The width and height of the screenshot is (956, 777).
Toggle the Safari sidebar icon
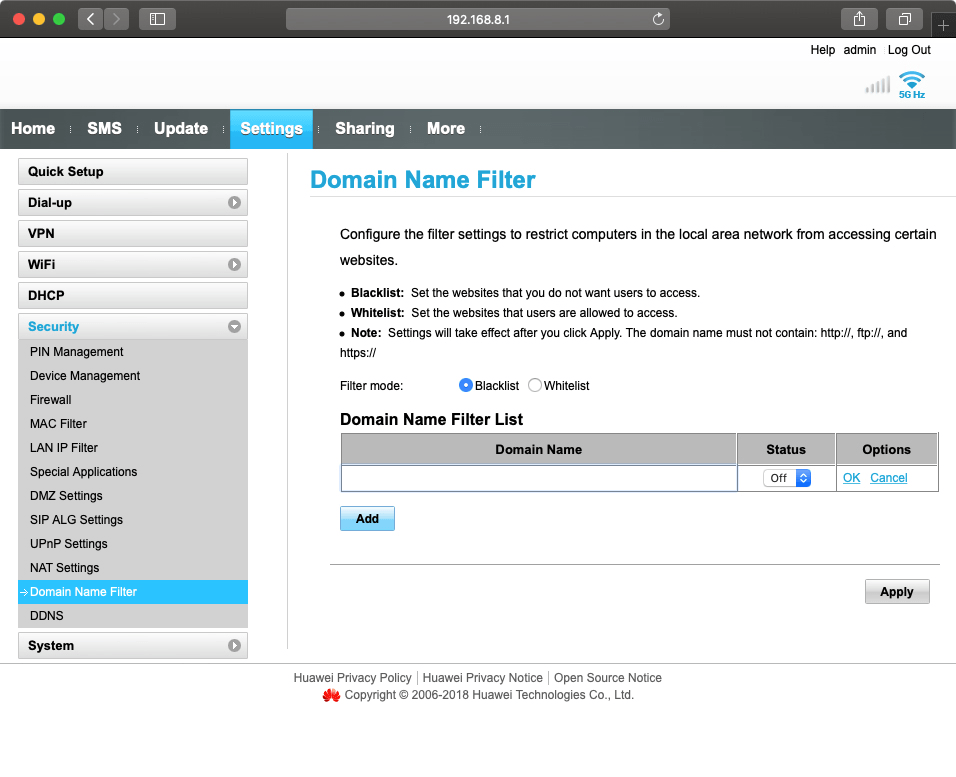(157, 19)
